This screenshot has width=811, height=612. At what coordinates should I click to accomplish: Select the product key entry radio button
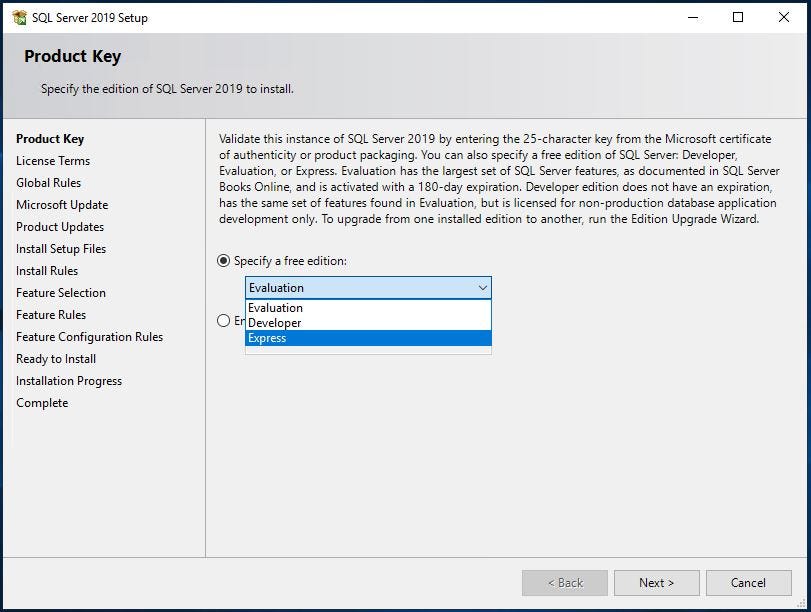(223, 321)
